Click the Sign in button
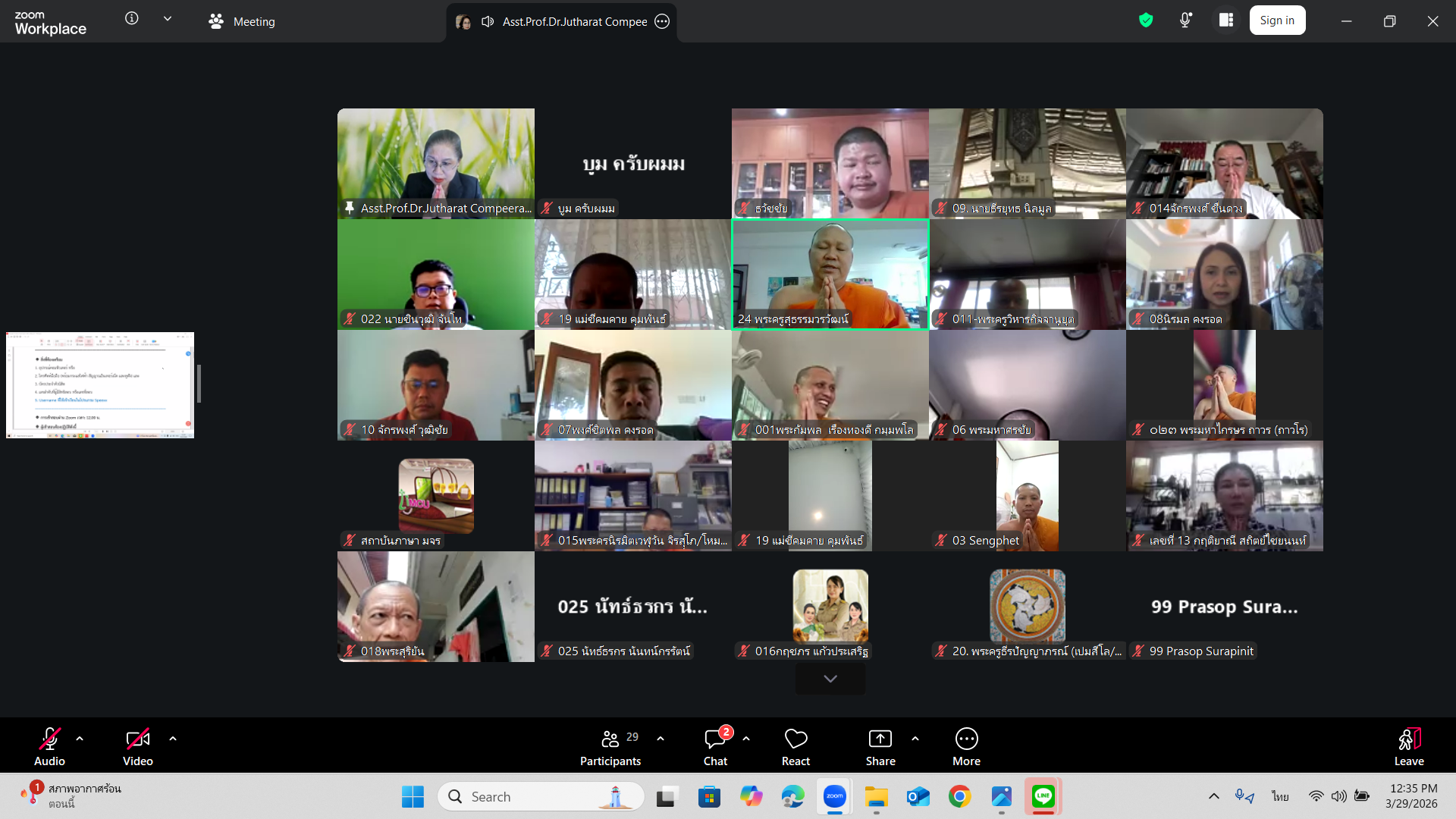This screenshot has width=1456, height=819. click(x=1277, y=20)
